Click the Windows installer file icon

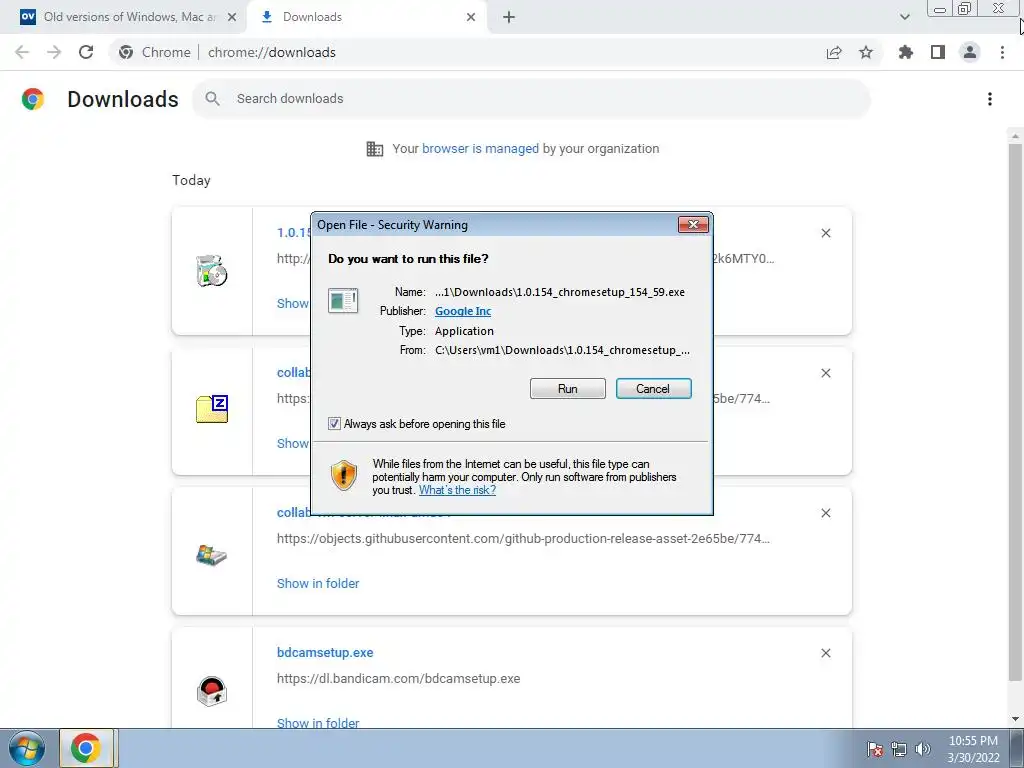pos(212,556)
